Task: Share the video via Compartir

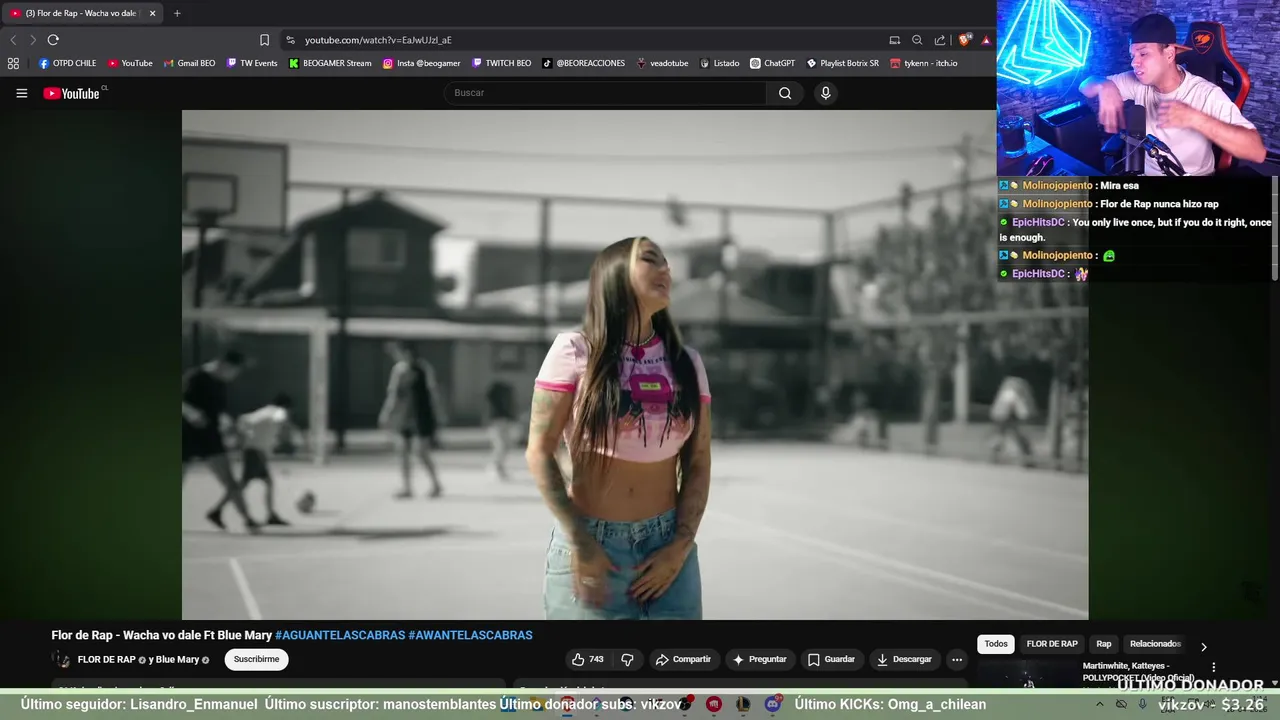Action: [683, 659]
